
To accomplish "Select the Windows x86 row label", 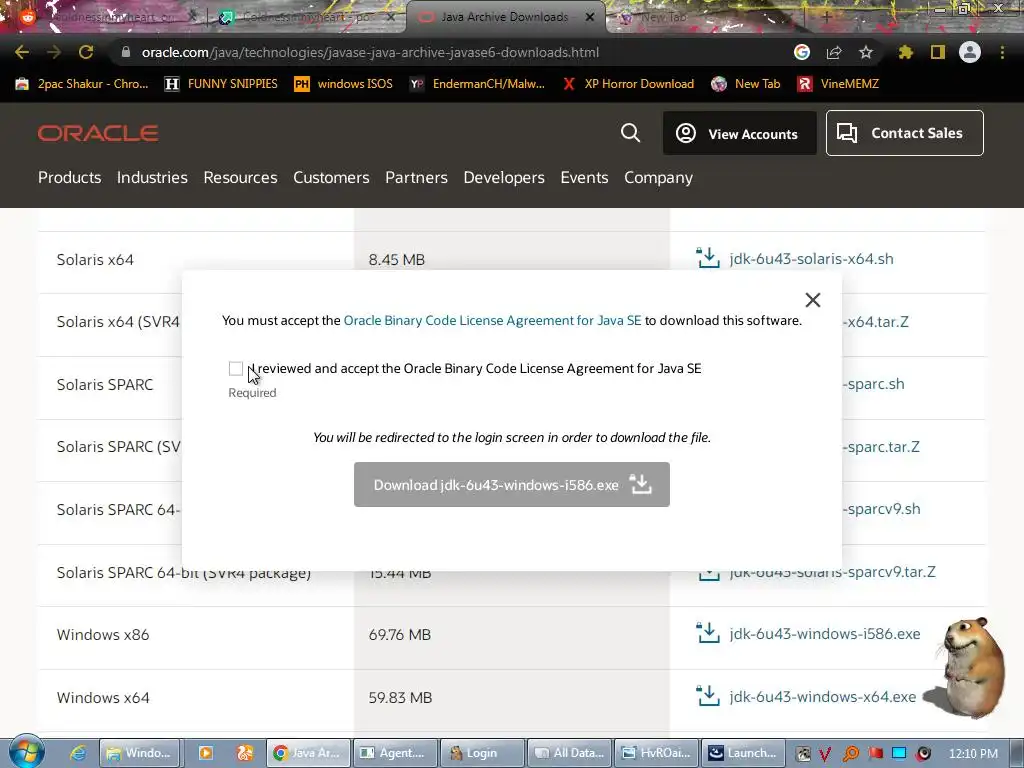I will (x=103, y=635).
